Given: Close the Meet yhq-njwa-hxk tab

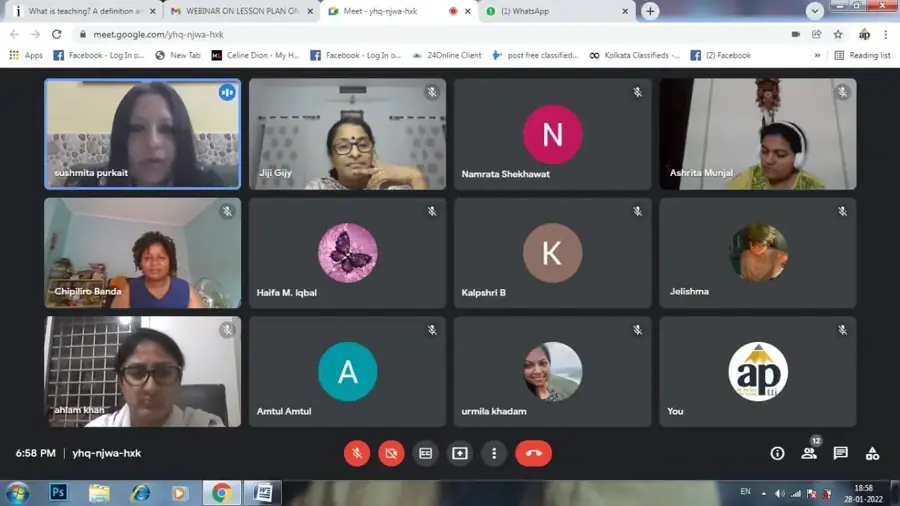Looking at the screenshot, I should click(x=468, y=11).
